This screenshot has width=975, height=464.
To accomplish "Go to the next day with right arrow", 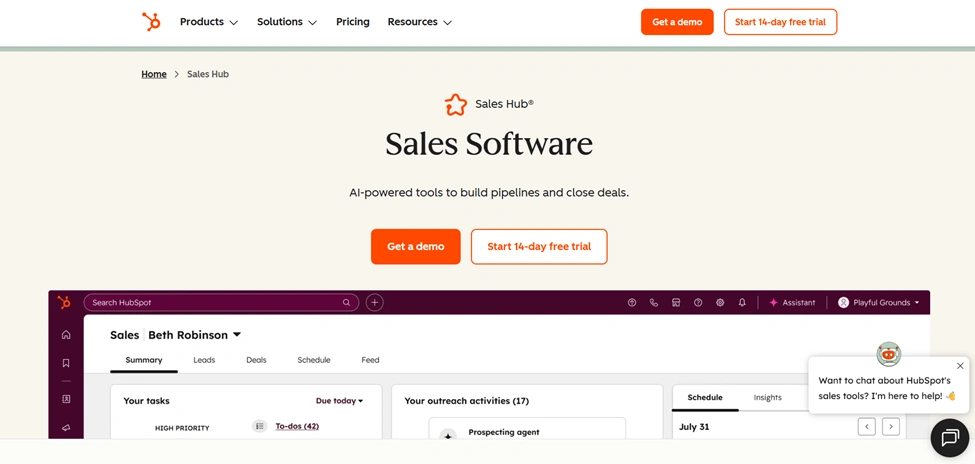I will 891,427.
